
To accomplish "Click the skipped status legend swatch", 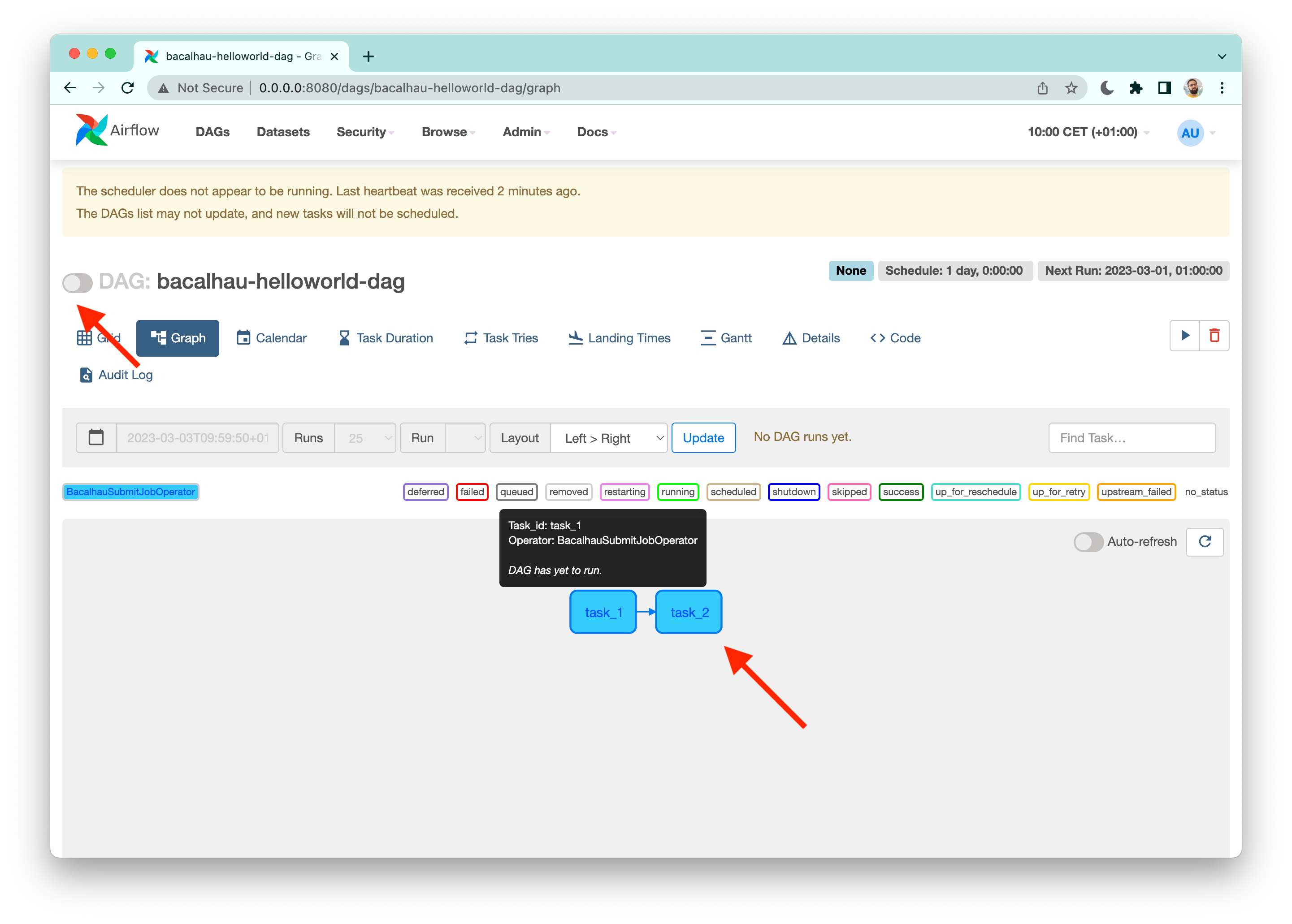I will point(849,492).
